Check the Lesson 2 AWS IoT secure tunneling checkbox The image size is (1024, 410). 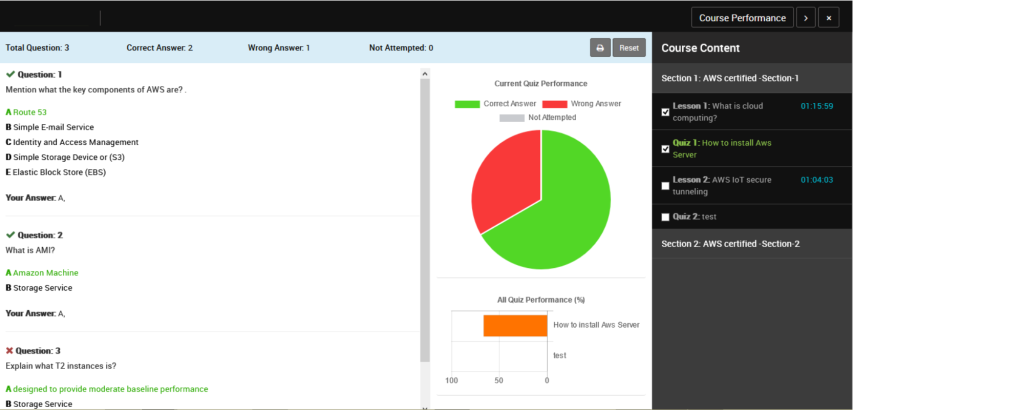coord(665,186)
